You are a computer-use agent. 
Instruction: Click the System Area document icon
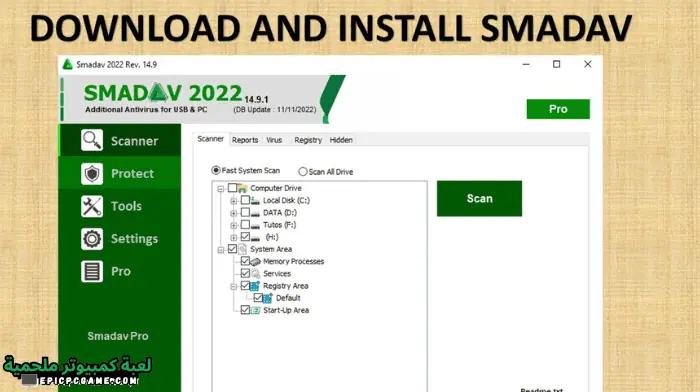pos(242,249)
